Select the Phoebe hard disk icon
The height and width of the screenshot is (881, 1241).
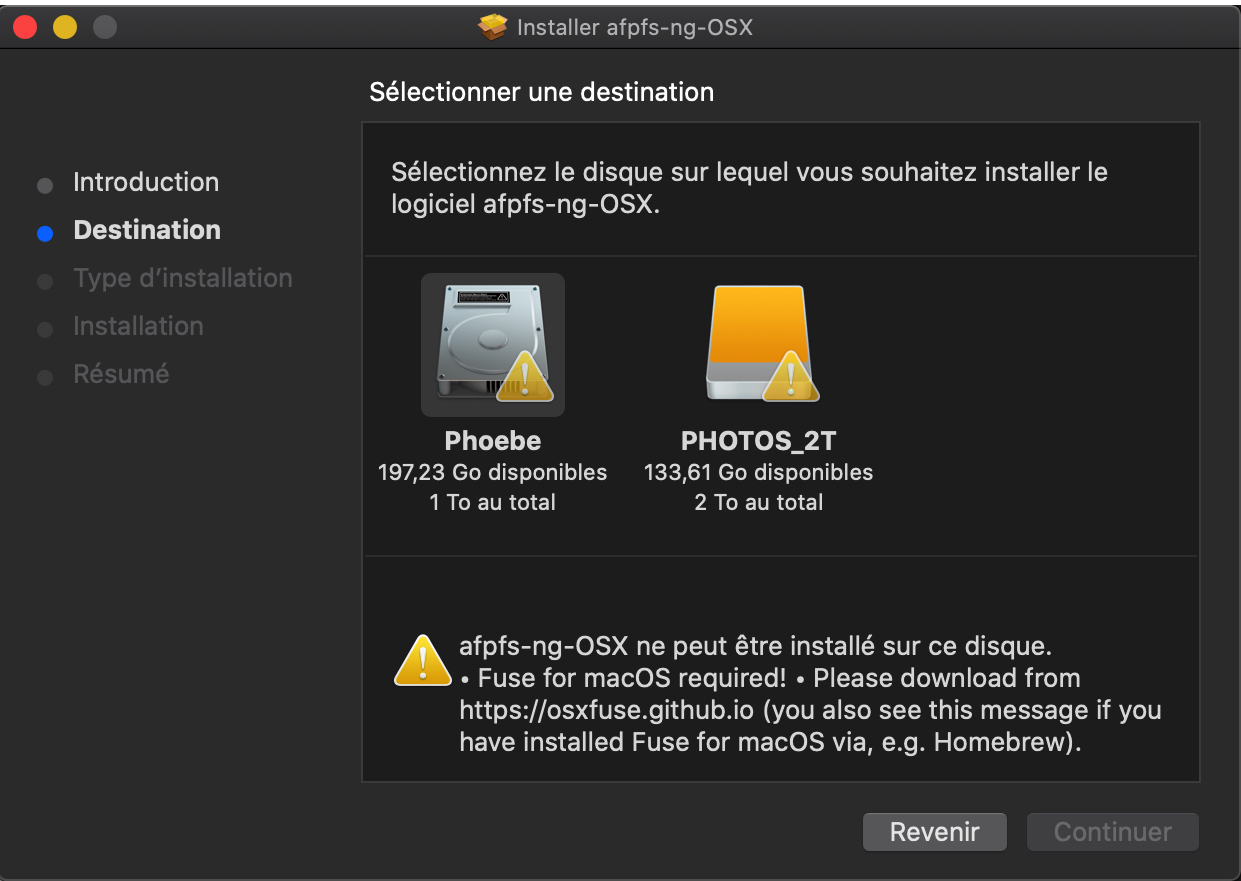coord(493,344)
